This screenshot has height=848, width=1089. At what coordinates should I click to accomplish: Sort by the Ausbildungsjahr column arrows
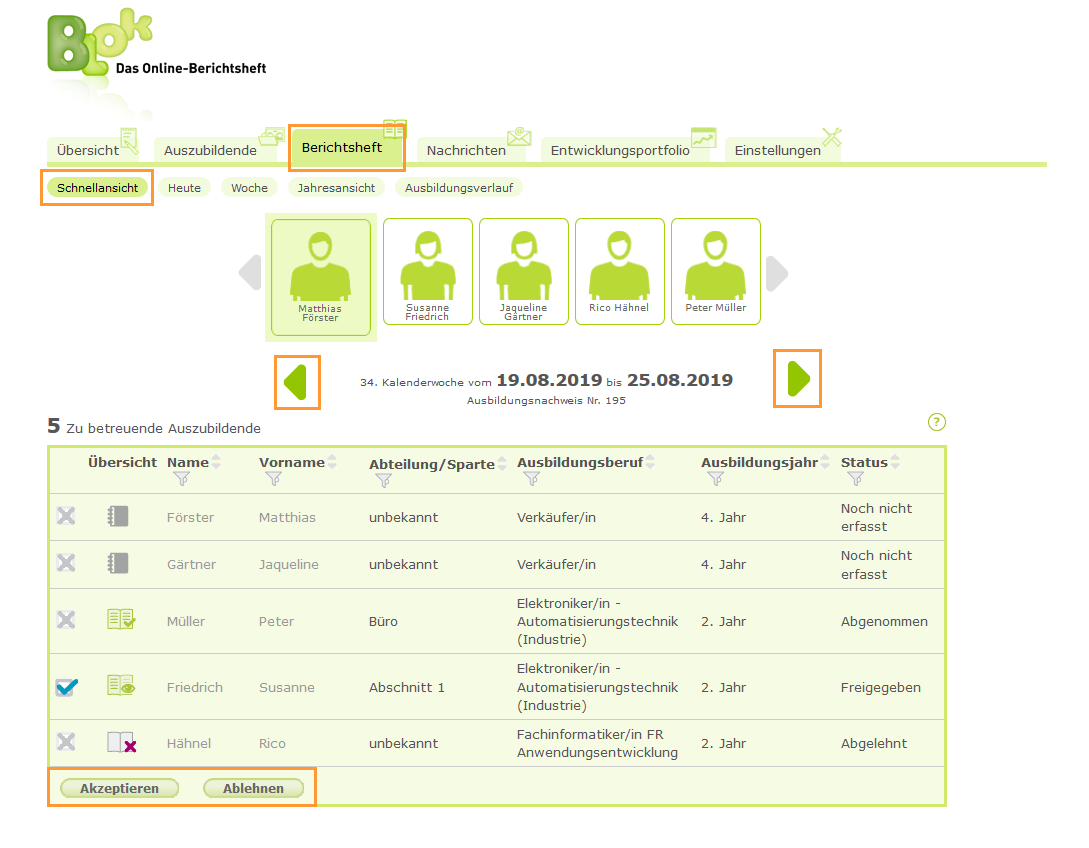(825, 462)
